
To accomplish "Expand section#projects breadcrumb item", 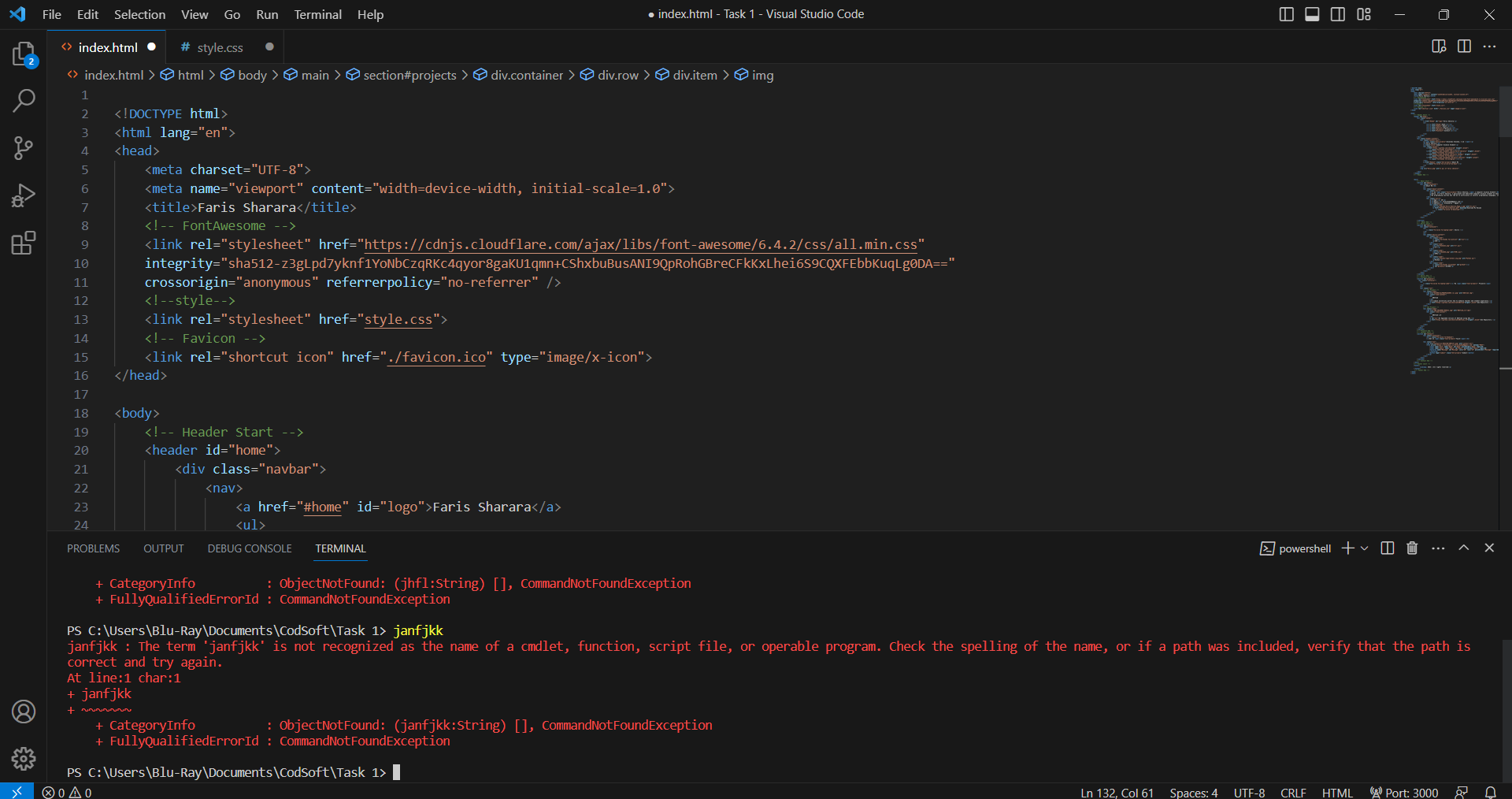I will coord(402,75).
